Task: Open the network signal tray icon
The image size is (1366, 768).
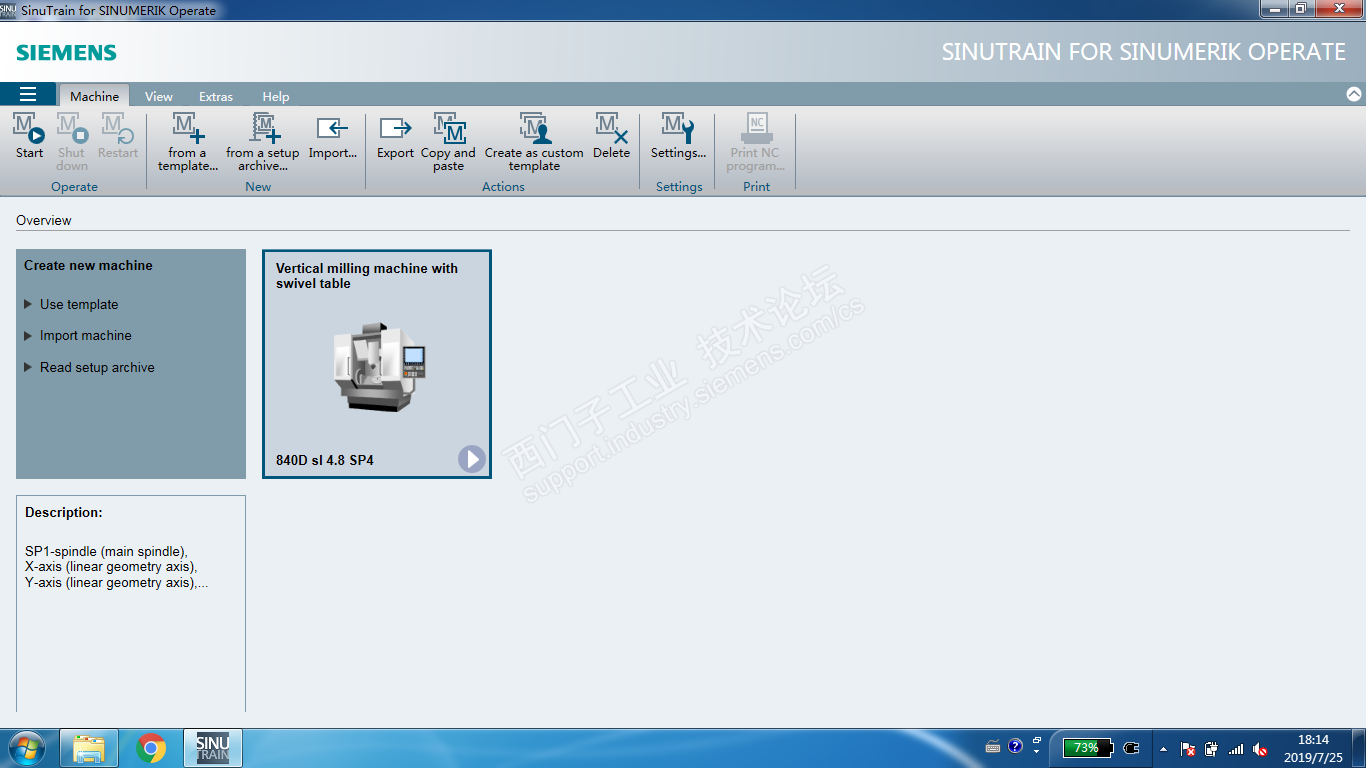Action: [x=1236, y=748]
